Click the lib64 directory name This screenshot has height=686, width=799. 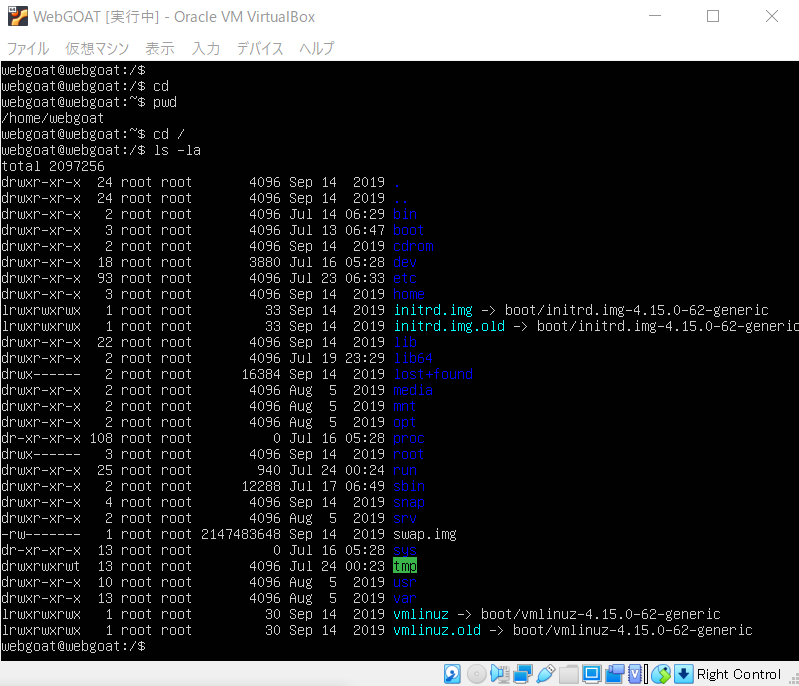click(413, 358)
